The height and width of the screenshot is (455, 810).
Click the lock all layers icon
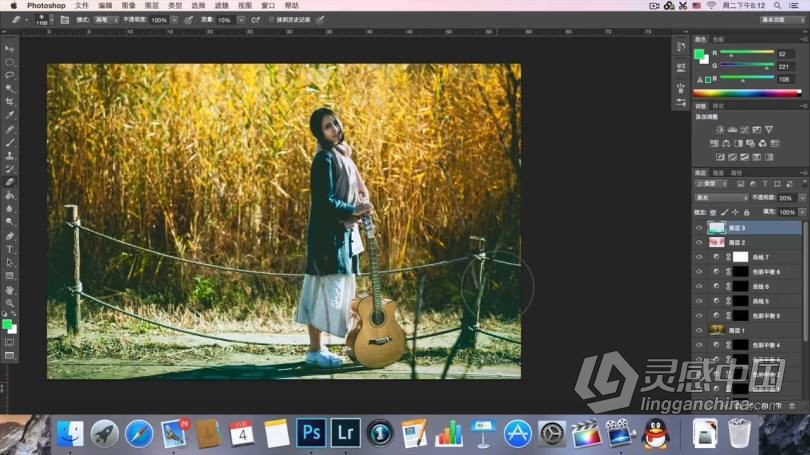pyautogui.click(x=746, y=212)
